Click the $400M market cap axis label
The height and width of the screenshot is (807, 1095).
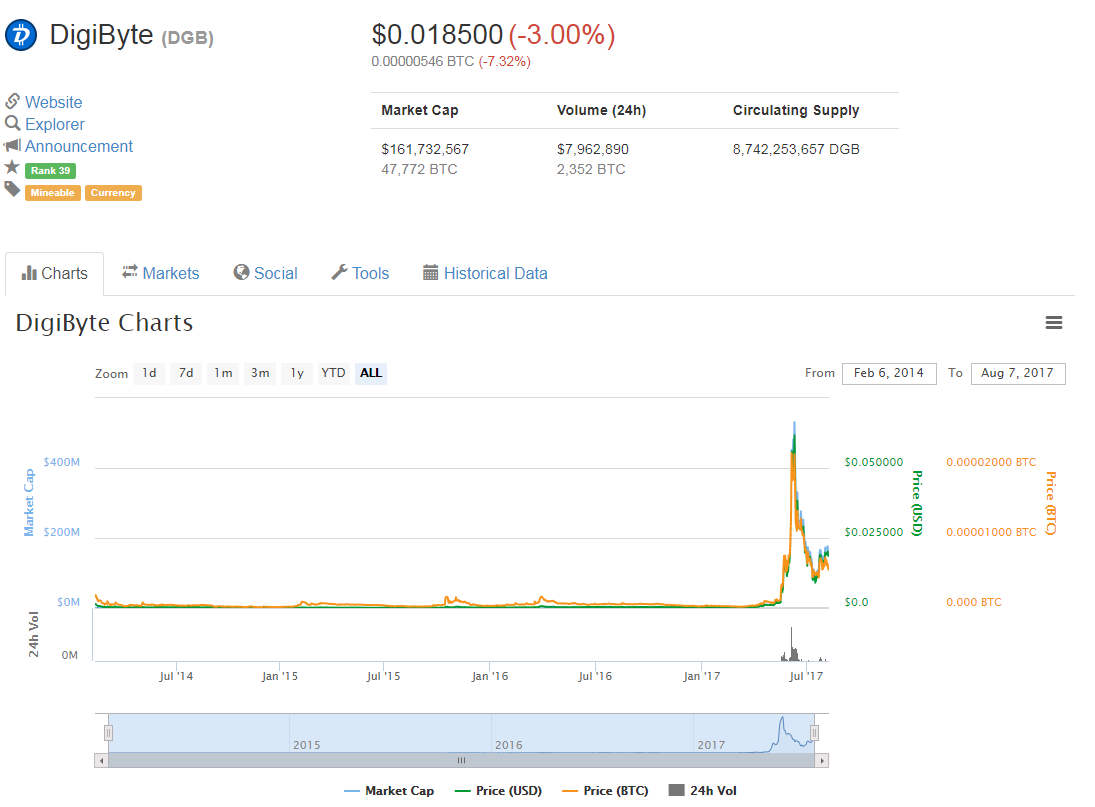click(61, 462)
